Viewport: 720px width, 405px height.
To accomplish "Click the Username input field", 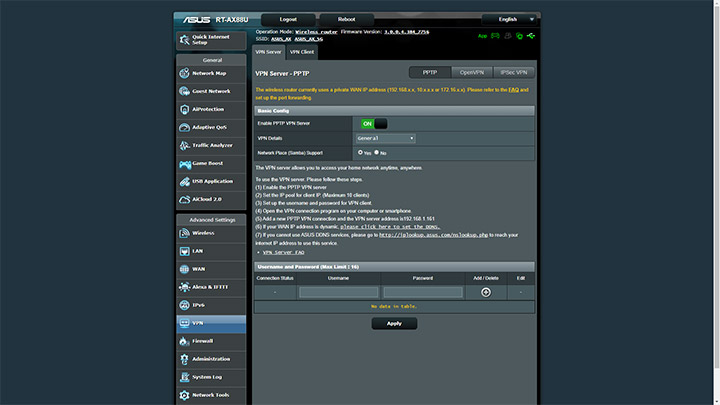I will 338,292.
